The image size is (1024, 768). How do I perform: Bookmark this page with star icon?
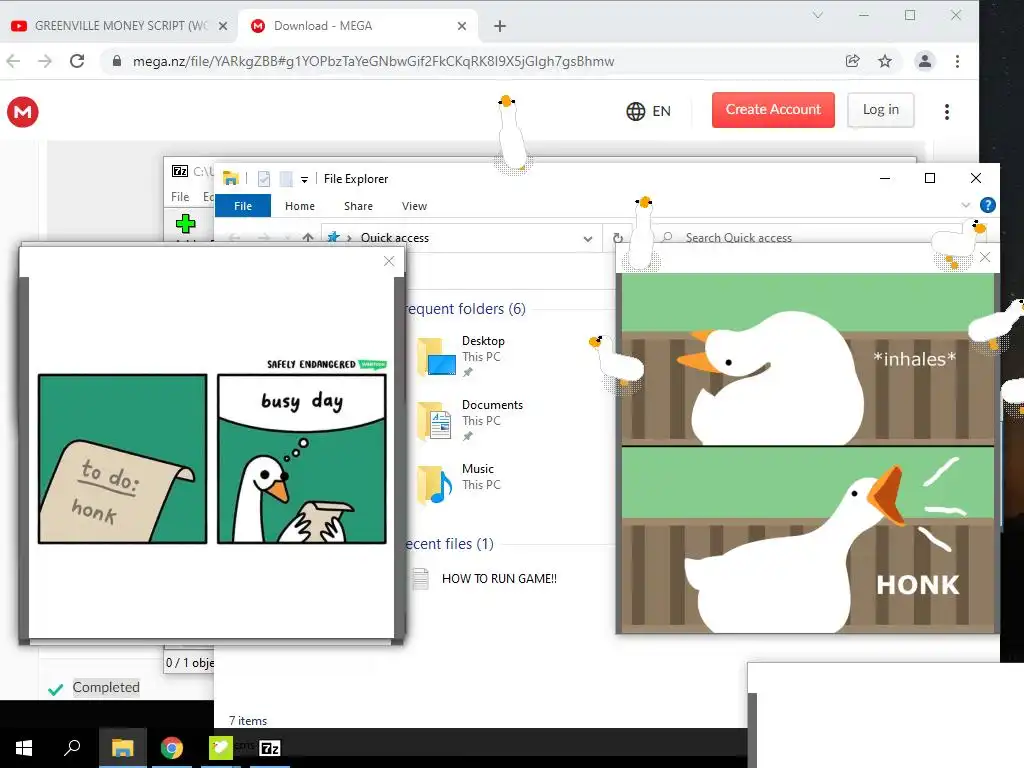click(x=885, y=61)
